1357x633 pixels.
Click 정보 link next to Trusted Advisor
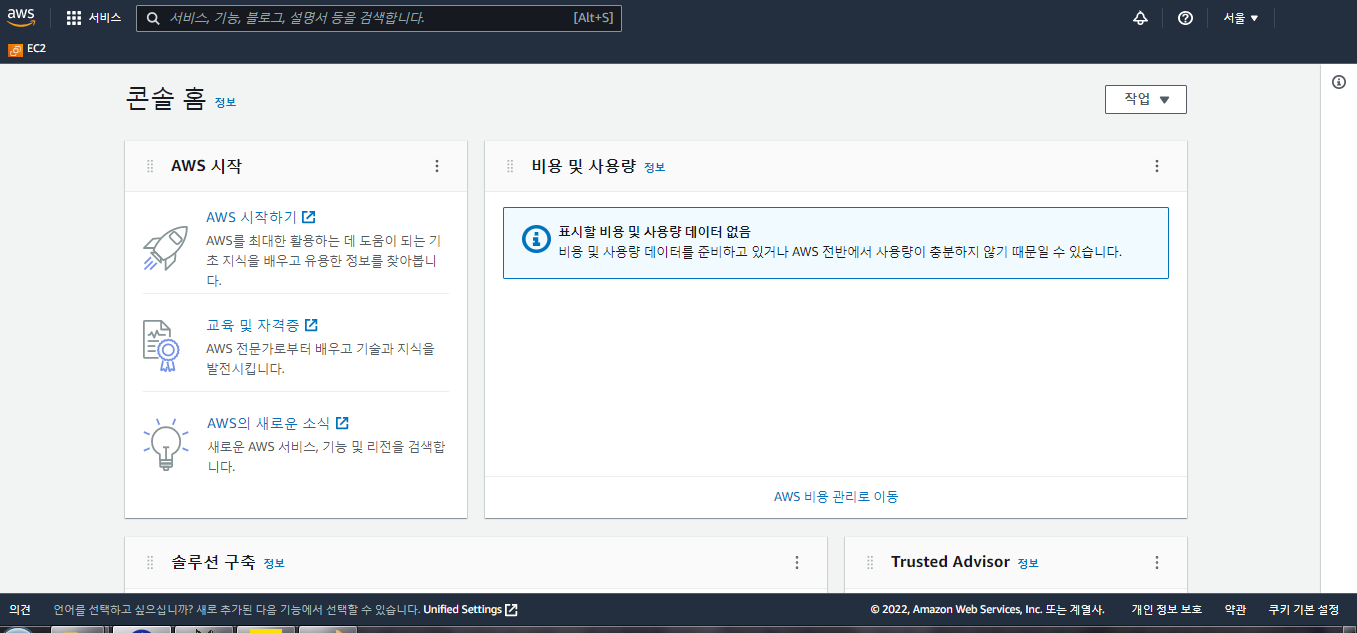[1028, 563]
